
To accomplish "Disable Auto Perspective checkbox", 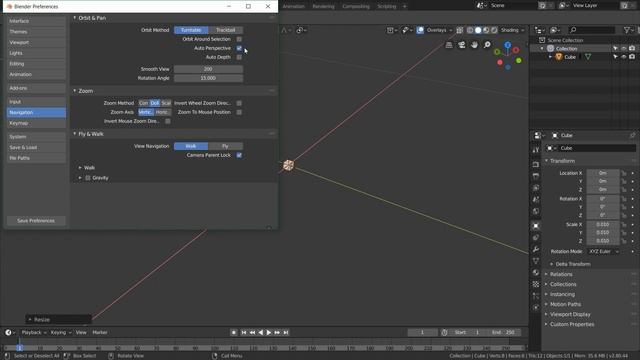I will (x=239, y=48).
